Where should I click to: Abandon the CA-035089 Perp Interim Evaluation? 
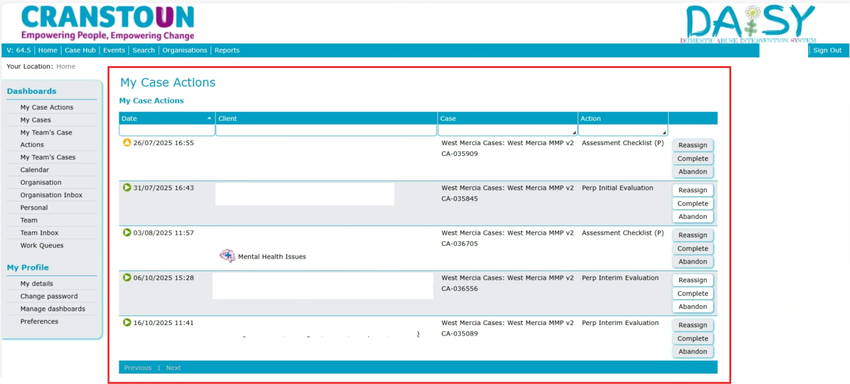693,351
